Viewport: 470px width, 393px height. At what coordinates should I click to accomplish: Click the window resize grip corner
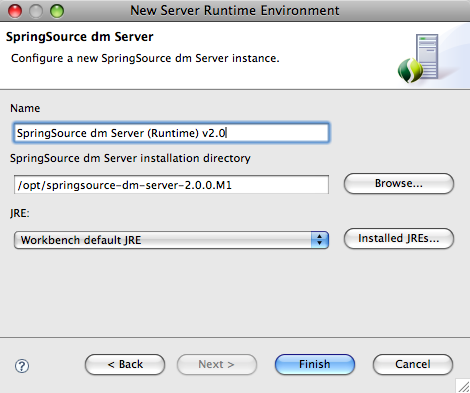pos(463,386)
